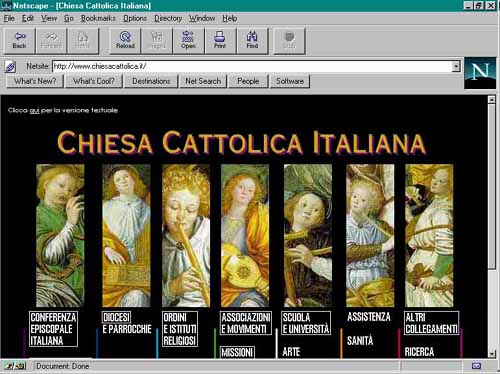Open the Window menu

[x=202, y=18]
